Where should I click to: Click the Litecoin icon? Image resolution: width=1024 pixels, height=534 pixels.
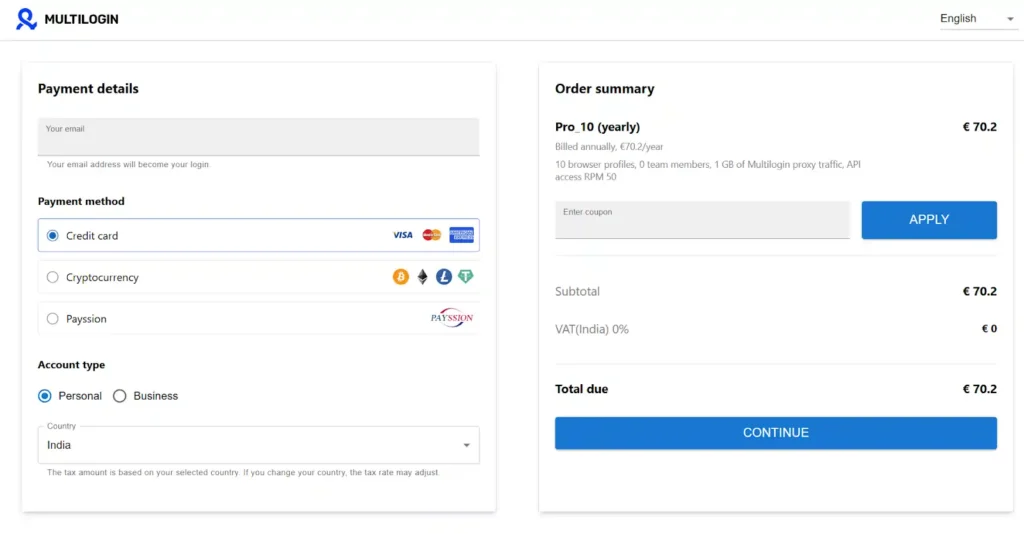(444, 277)
